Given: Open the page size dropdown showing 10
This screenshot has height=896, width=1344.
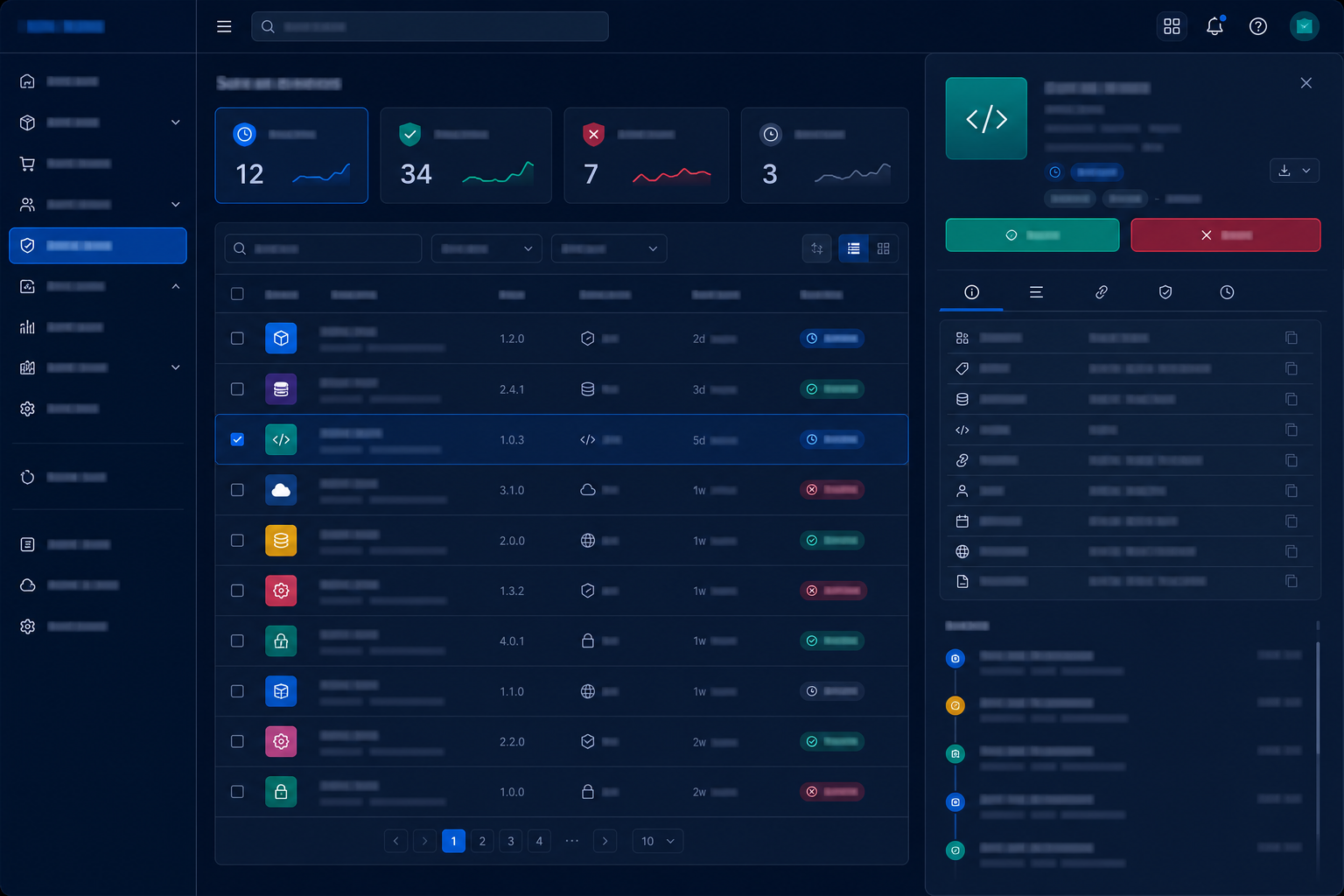Looking at the screenshot, I should point(657,841).
